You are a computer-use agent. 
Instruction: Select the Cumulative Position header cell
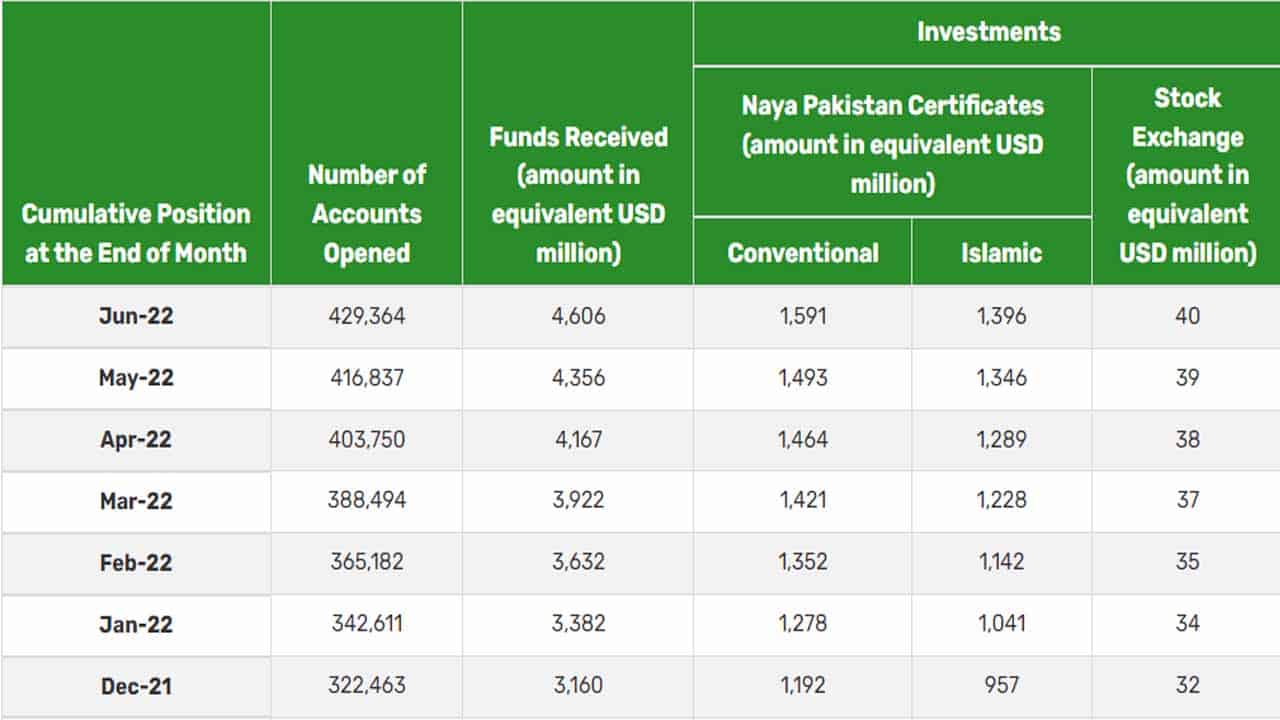(x=136, y=232)
